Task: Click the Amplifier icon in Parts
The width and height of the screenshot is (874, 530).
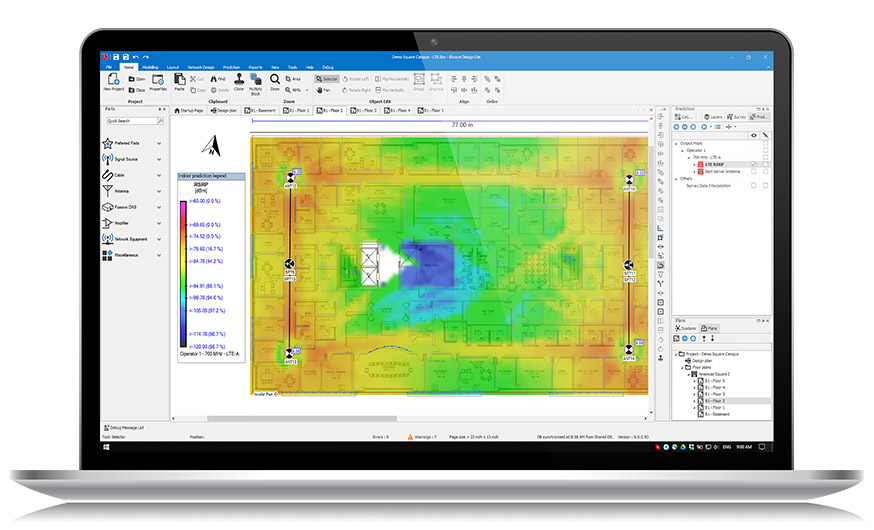Action: click(x=108, y=223)
